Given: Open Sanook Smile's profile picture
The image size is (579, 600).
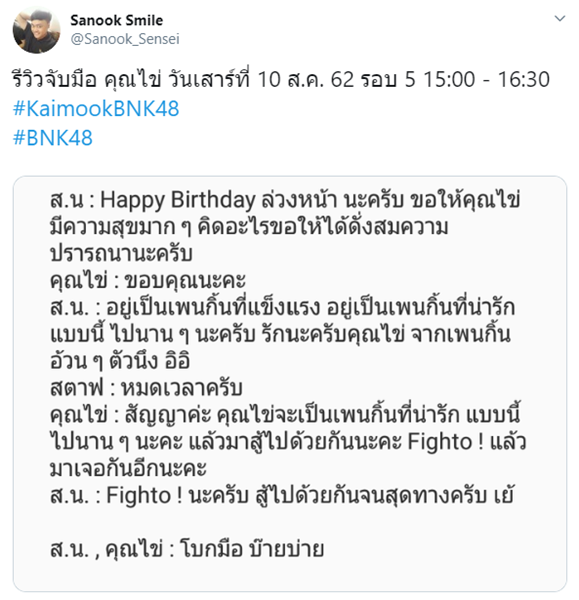Looking at the screenshot, I should point(36,30).
